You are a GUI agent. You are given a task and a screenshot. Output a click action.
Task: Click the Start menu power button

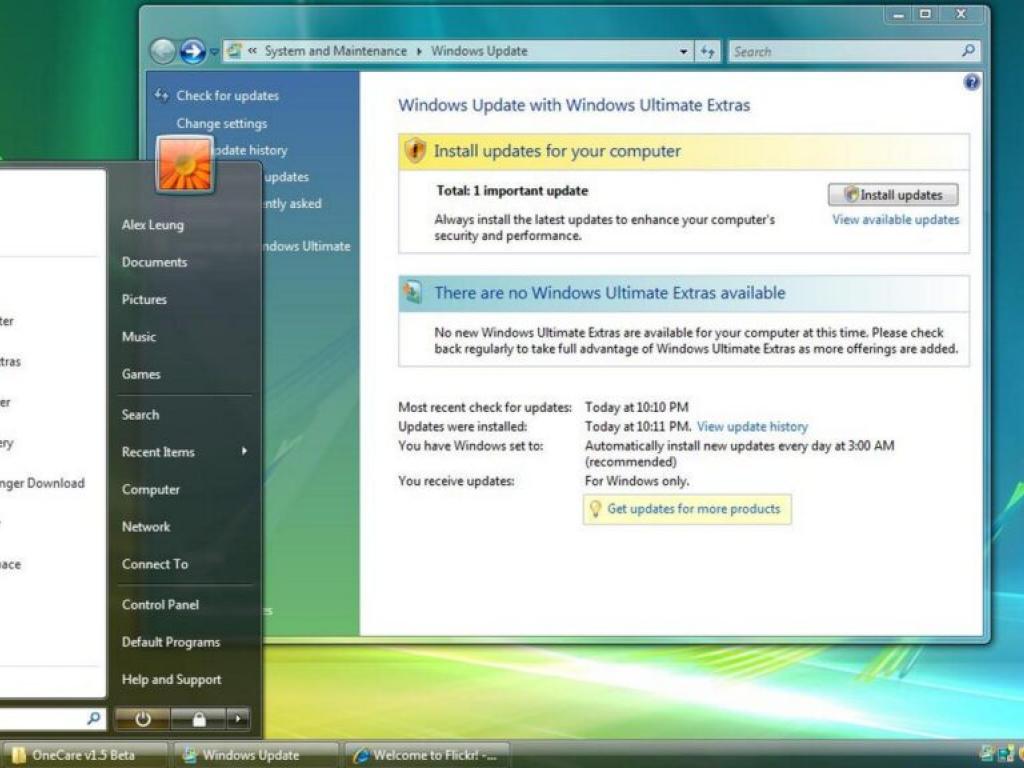[x=143, y=719]
